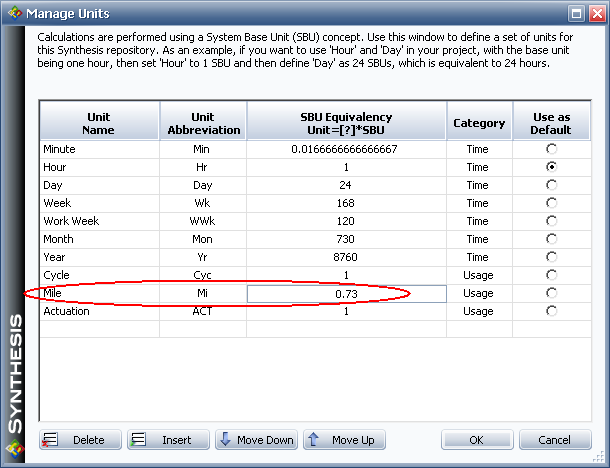The image size is (610, 468).
Task: Click the Insert row button
Action: 167,440
